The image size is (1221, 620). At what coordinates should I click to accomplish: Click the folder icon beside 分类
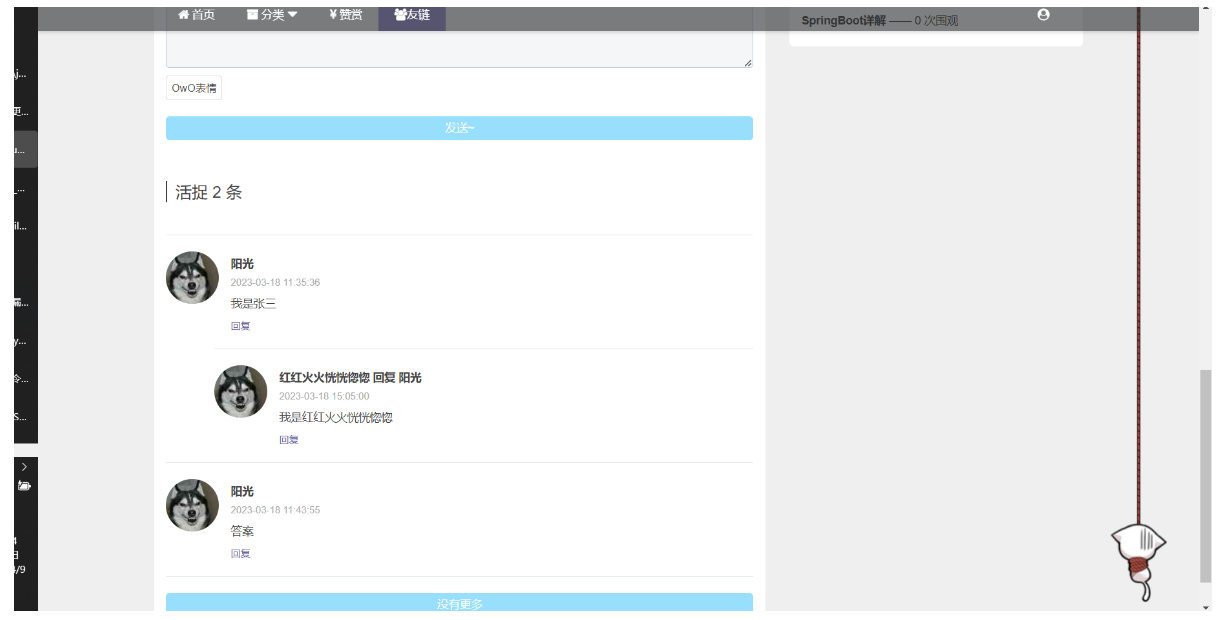tap(252, 14)
